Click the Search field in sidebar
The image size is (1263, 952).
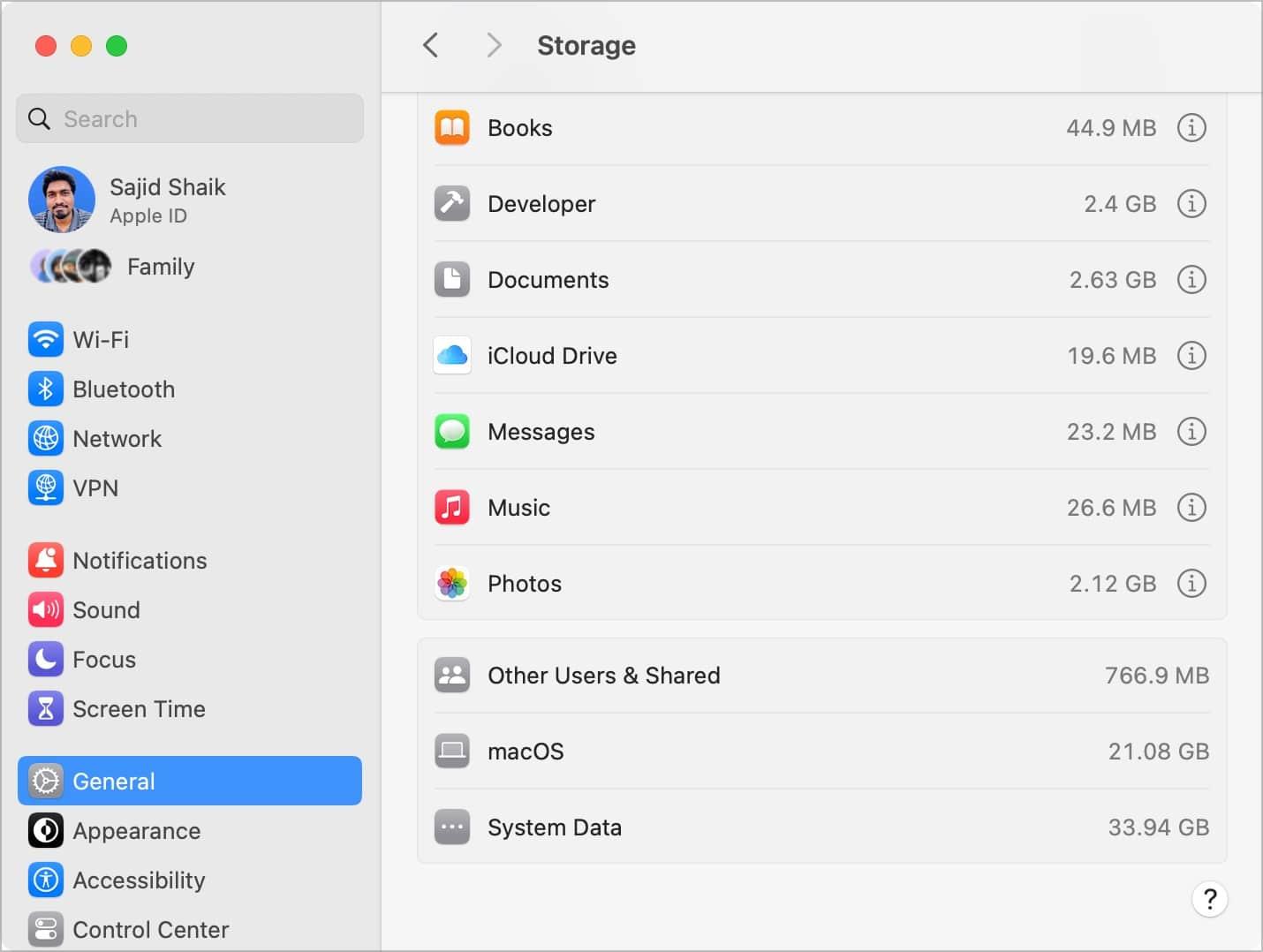190,118
